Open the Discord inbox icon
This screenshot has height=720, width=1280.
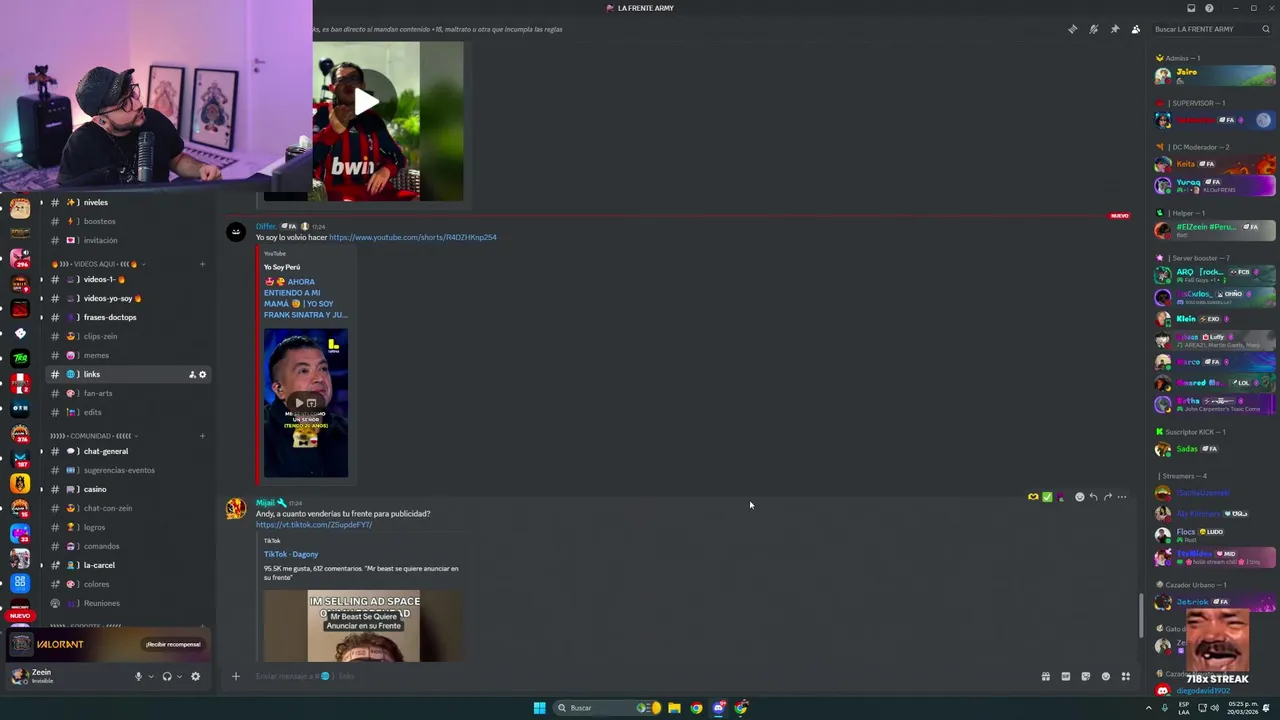coord(1191,8)
